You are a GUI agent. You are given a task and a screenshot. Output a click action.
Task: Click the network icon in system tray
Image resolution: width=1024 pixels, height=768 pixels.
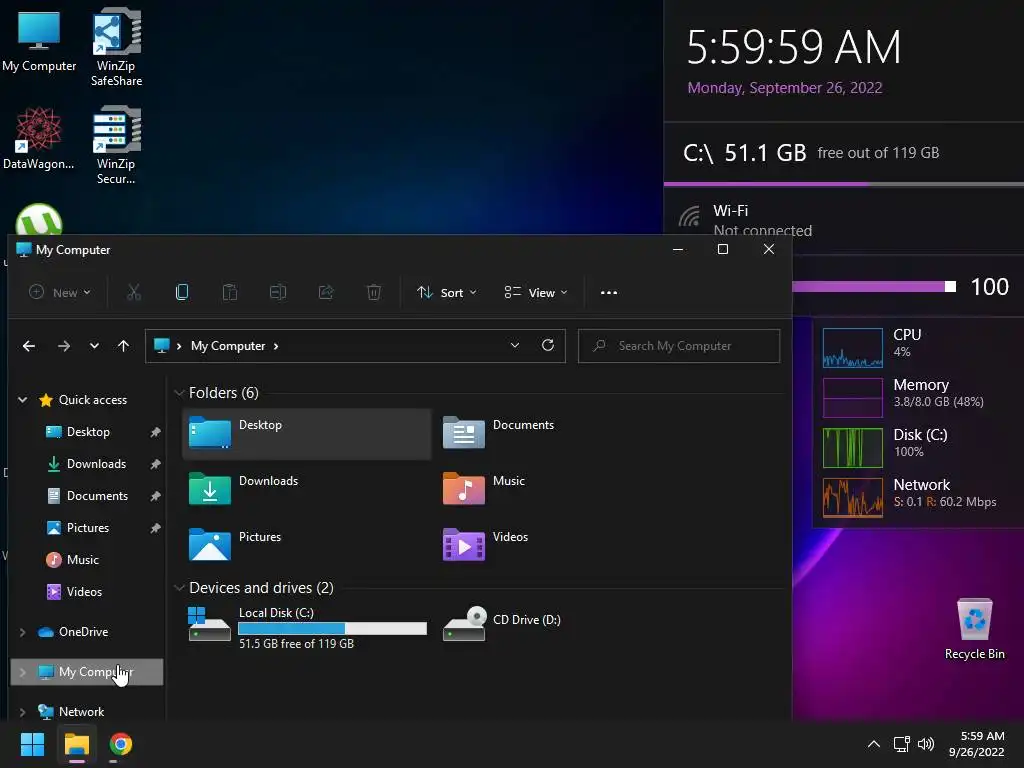coord(902,744)
